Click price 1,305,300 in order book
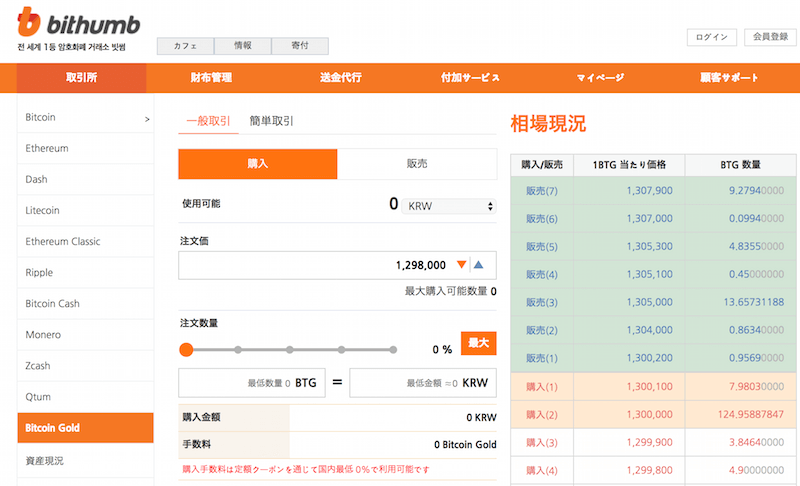Viewport: 800px width, 486px height. tap(649, 247)
